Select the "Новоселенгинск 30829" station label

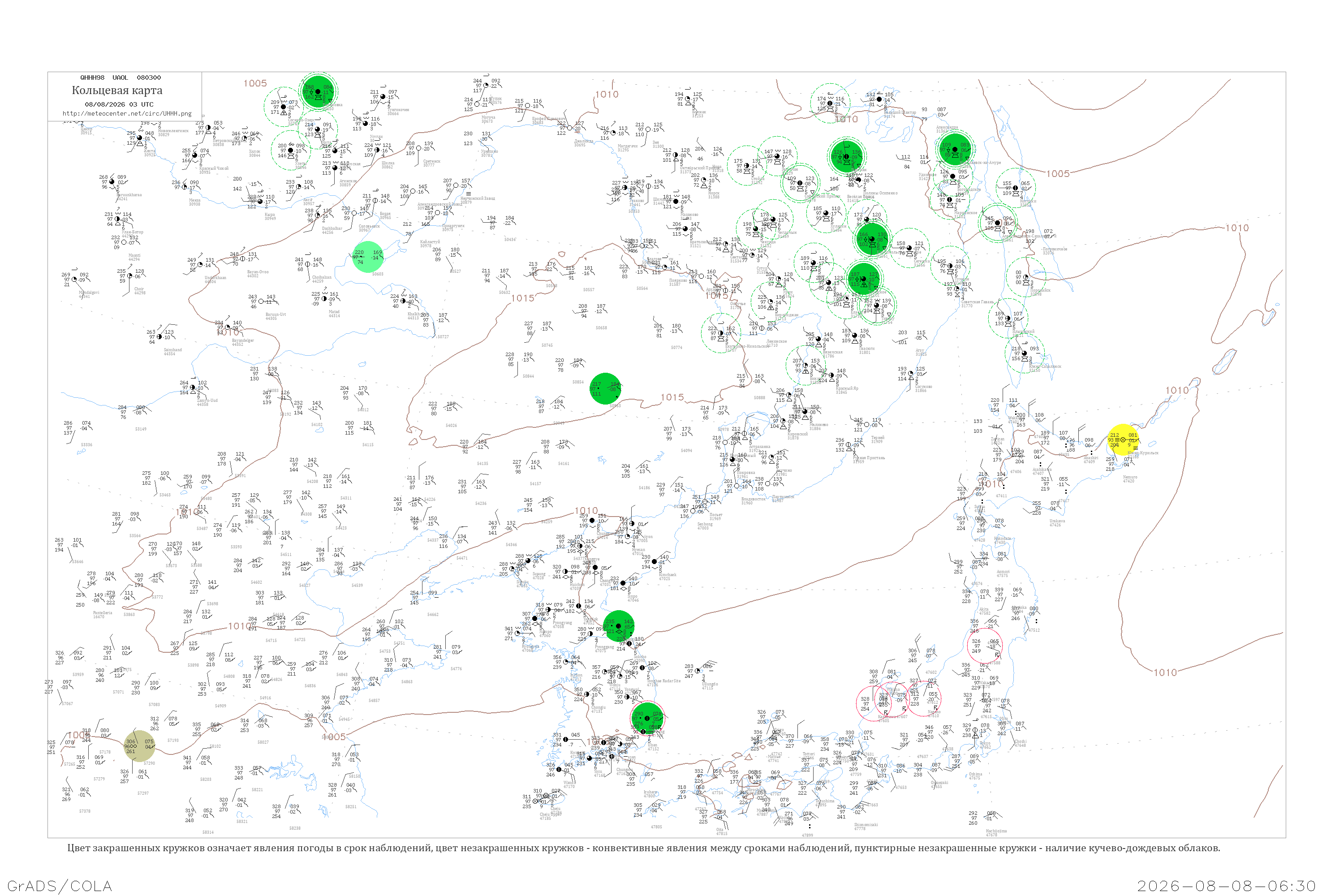tap(173, 133)
